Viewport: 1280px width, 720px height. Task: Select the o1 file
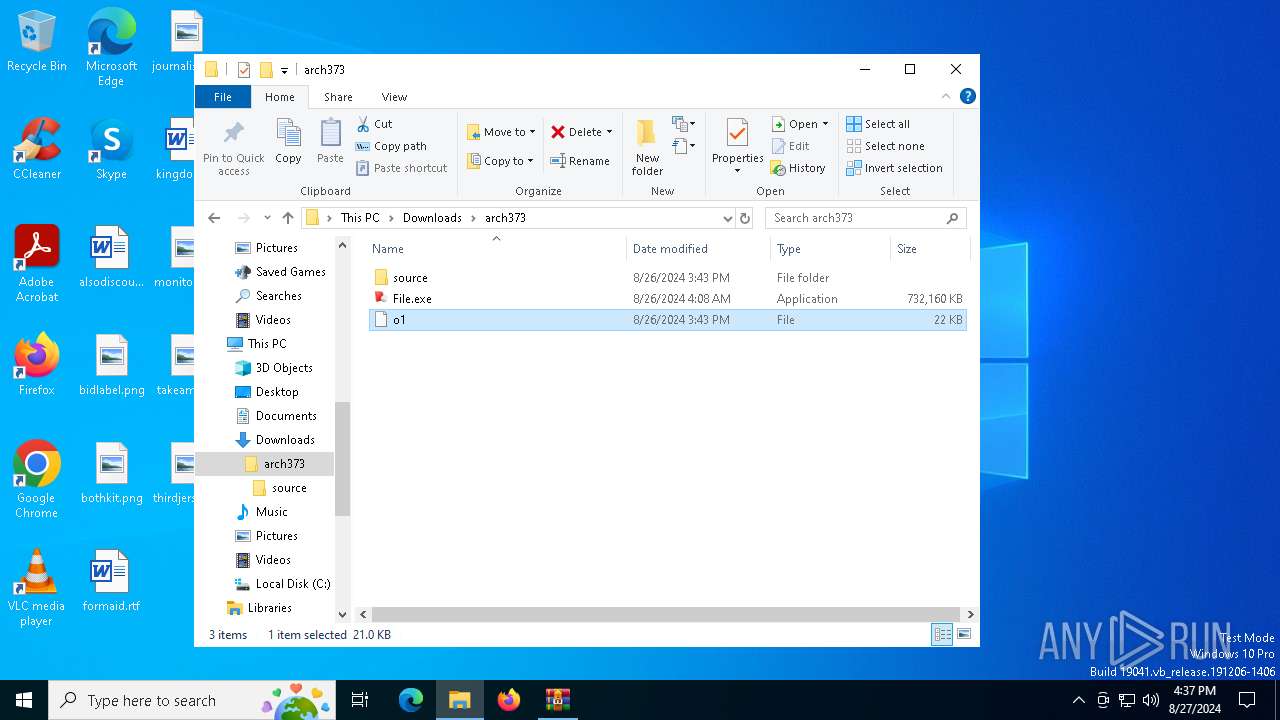click(x=667, y=320)
